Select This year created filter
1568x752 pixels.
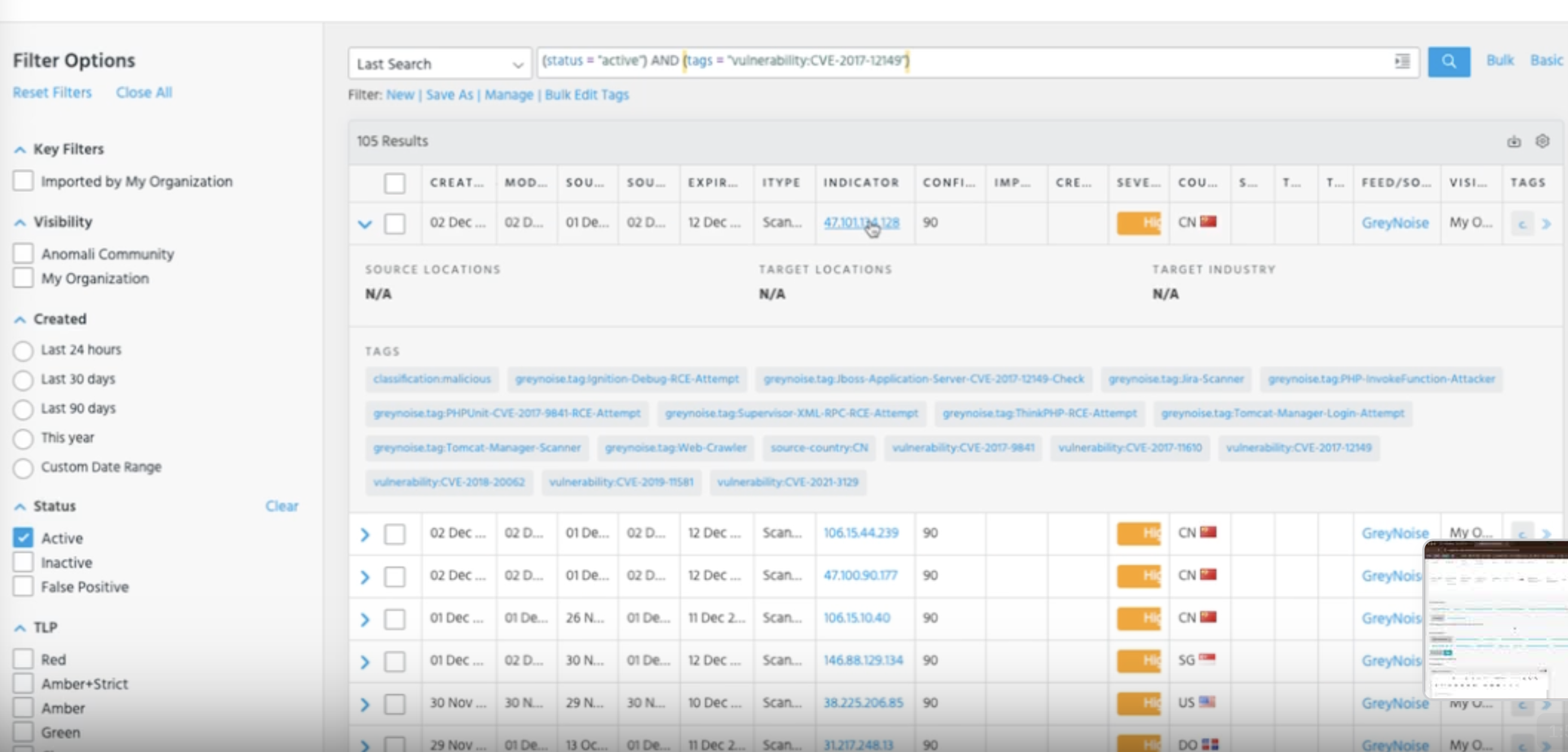23,438
